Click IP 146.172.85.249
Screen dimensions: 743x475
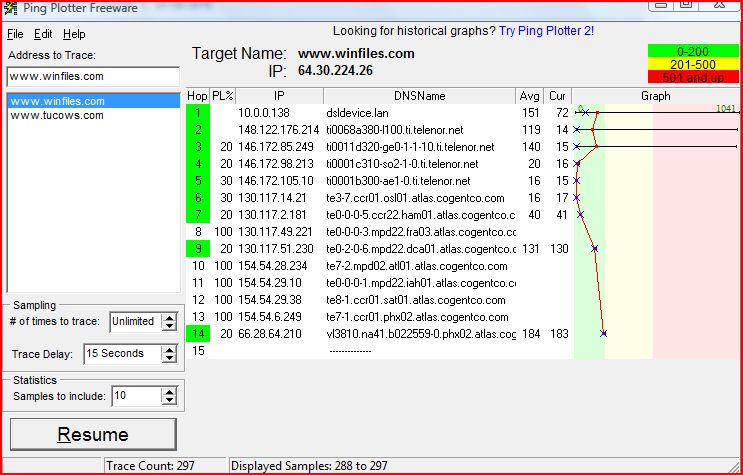[276, 147]
